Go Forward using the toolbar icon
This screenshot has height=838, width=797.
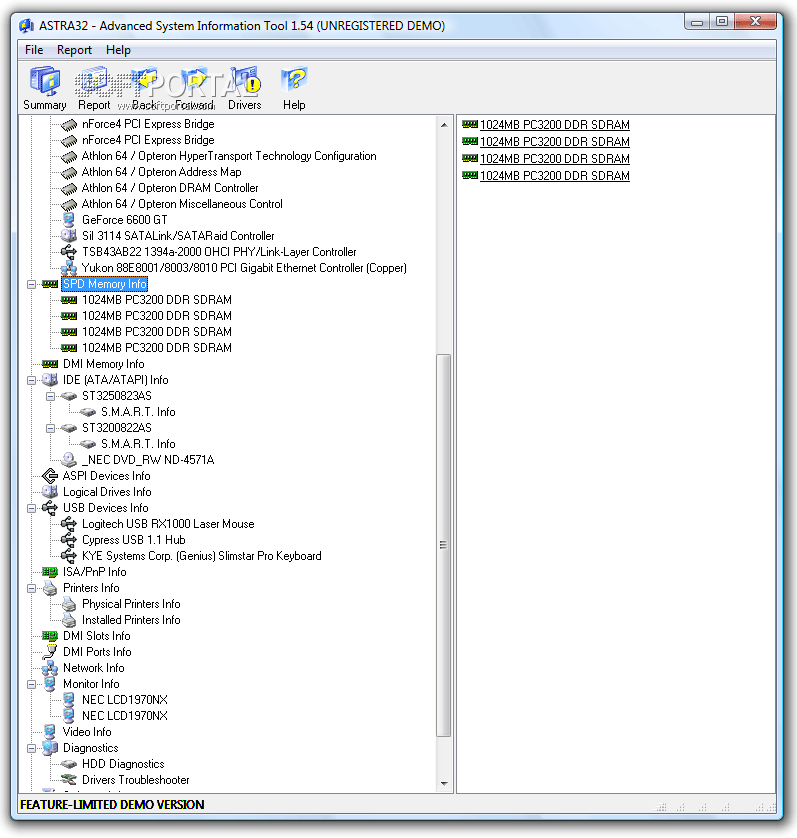click(194, 88)
